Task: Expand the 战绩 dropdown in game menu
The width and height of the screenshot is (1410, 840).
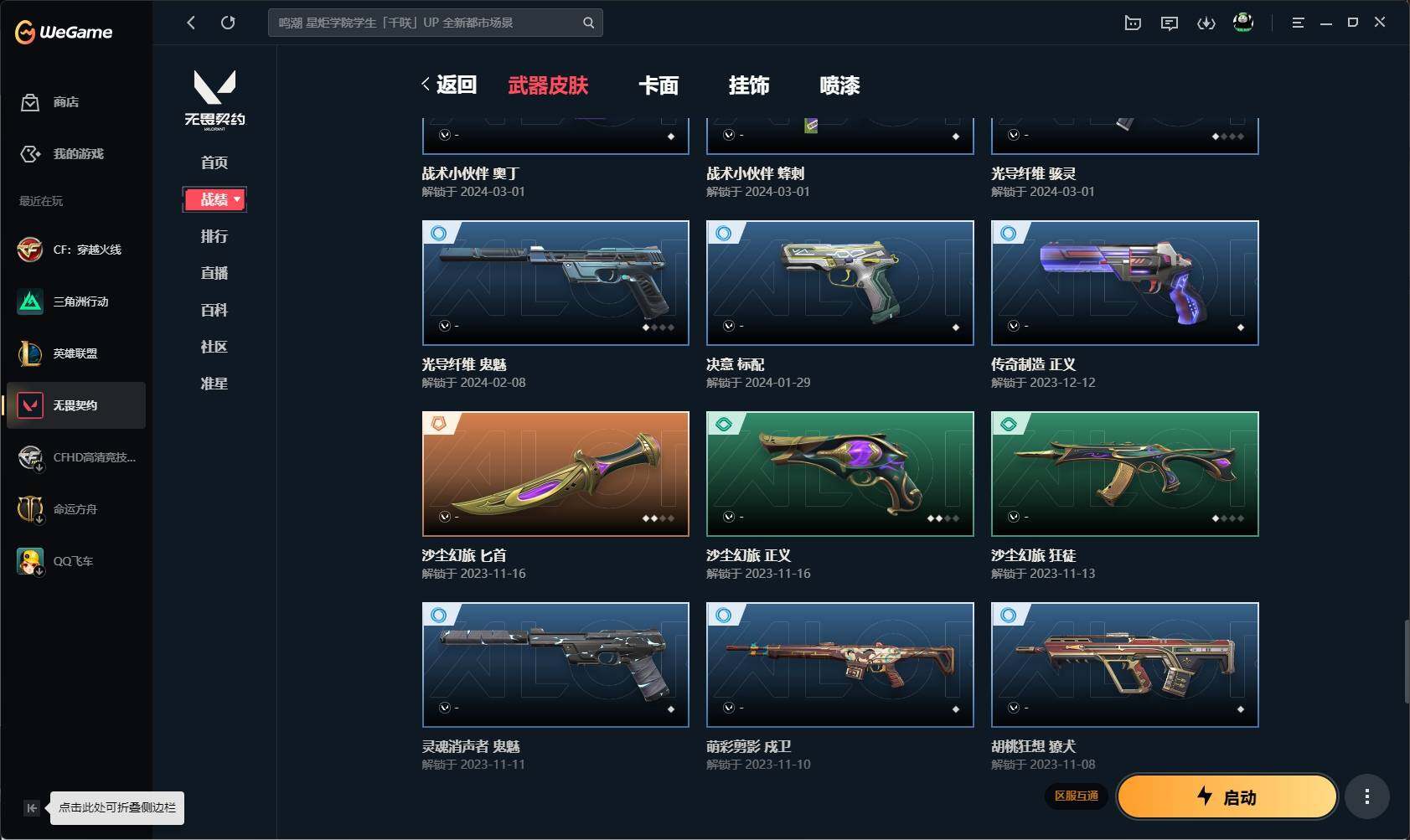Action: (214, 199)
